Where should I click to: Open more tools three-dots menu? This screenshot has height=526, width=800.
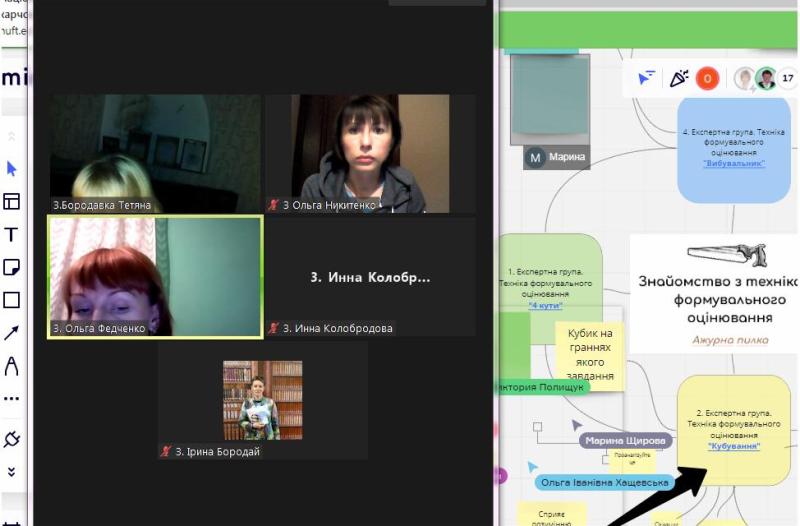pyautogui.click(x=11, y=398)
